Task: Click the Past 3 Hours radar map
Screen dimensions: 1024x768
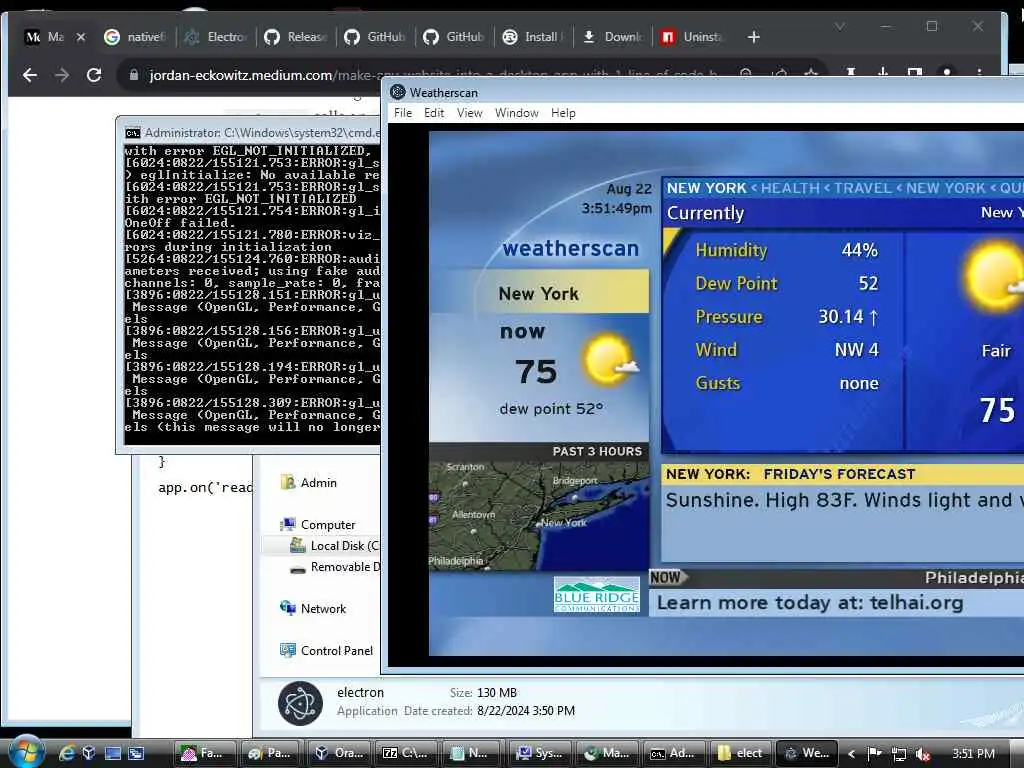Action: pos(539,516)
